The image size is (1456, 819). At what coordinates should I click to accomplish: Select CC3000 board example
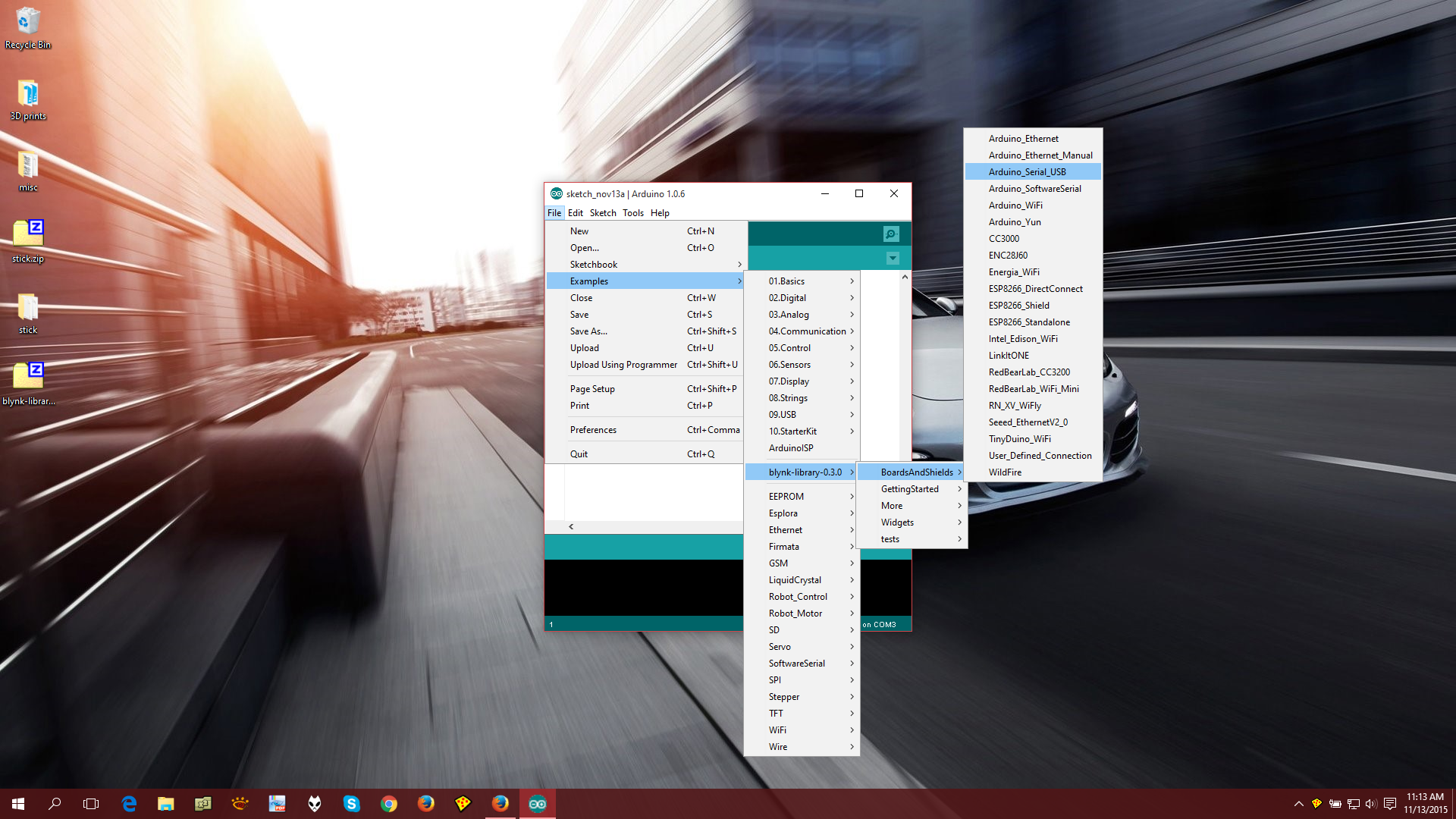click(1033, 239)
